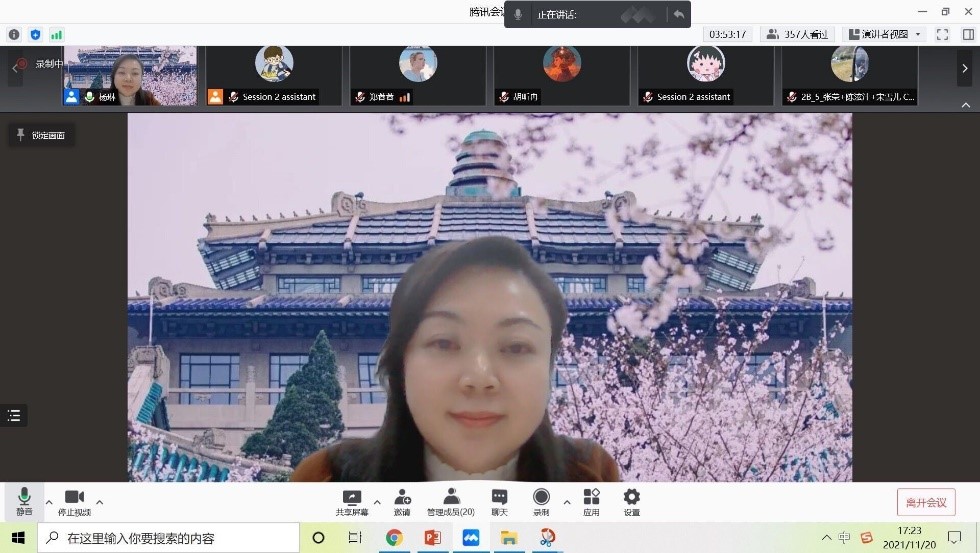Expand the share screen options arrow
The height and width of the screenshot is (553, 980).
(x=377, y=502)
